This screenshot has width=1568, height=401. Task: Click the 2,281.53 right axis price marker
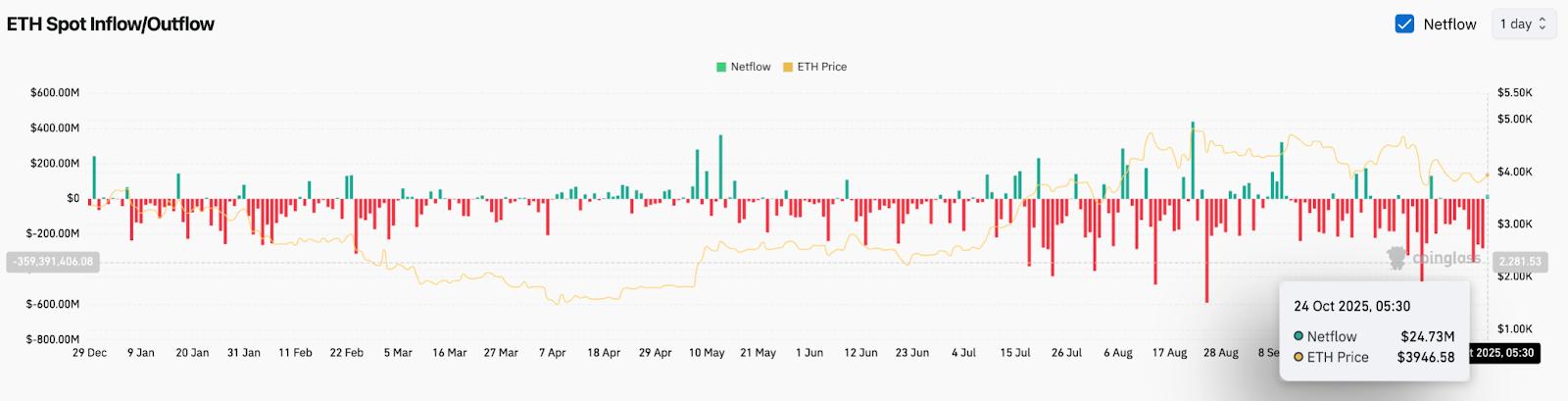coord(1520,262)
